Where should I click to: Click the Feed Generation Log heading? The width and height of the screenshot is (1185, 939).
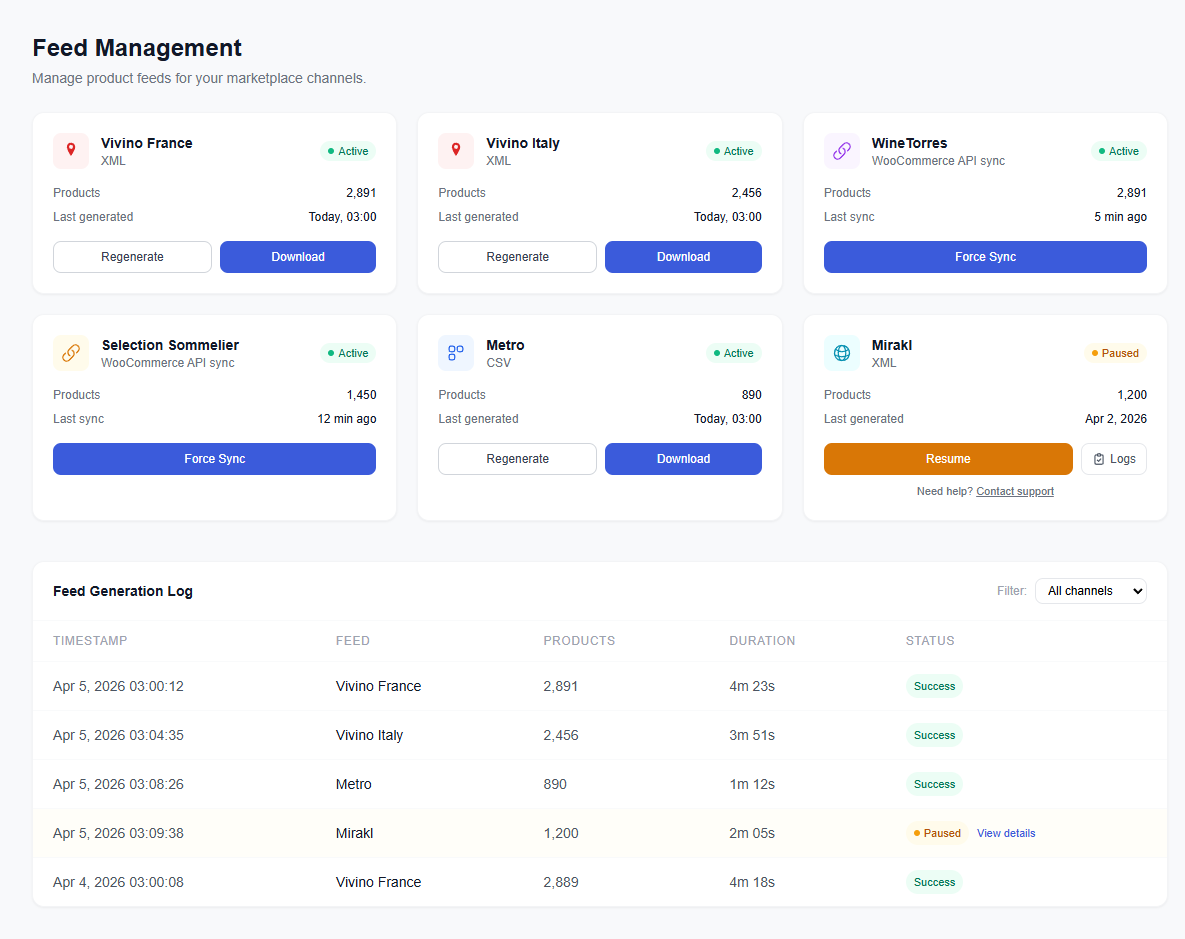122,591
